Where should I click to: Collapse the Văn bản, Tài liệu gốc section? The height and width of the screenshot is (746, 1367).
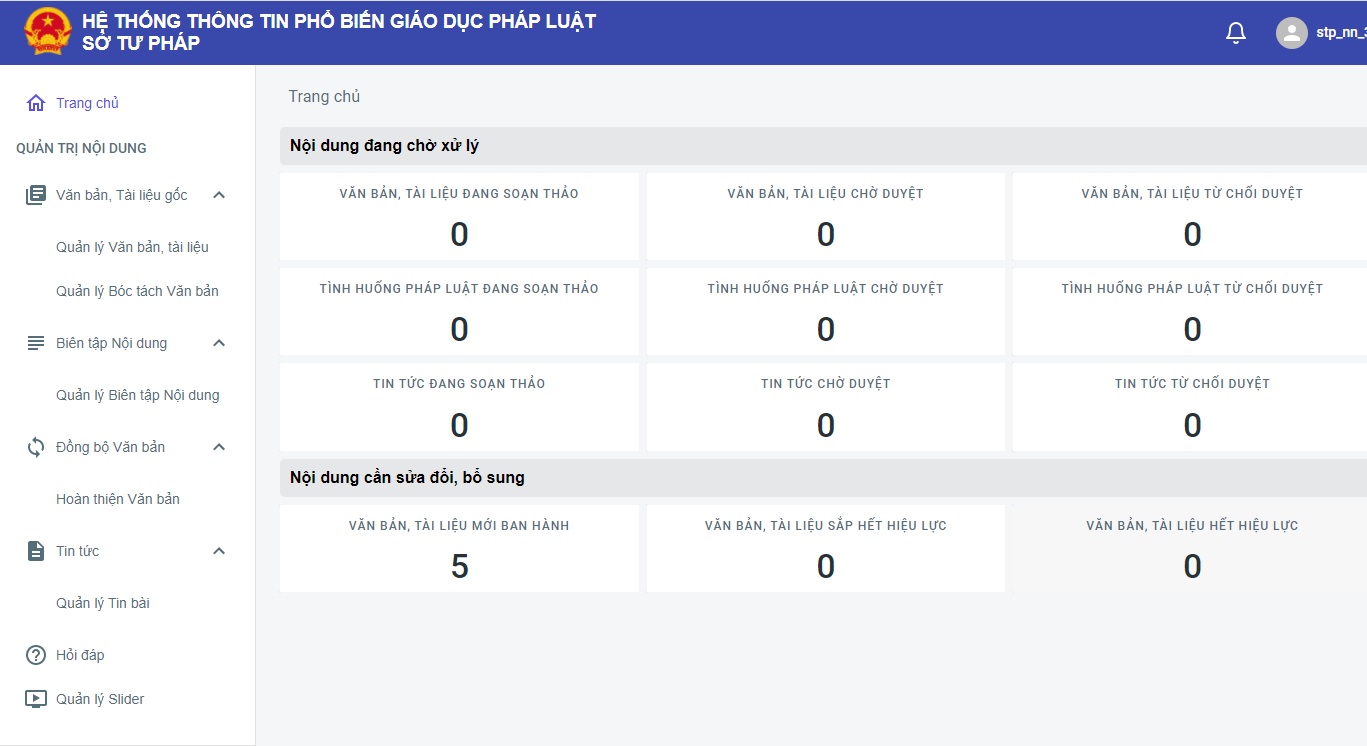coord(219,195)
